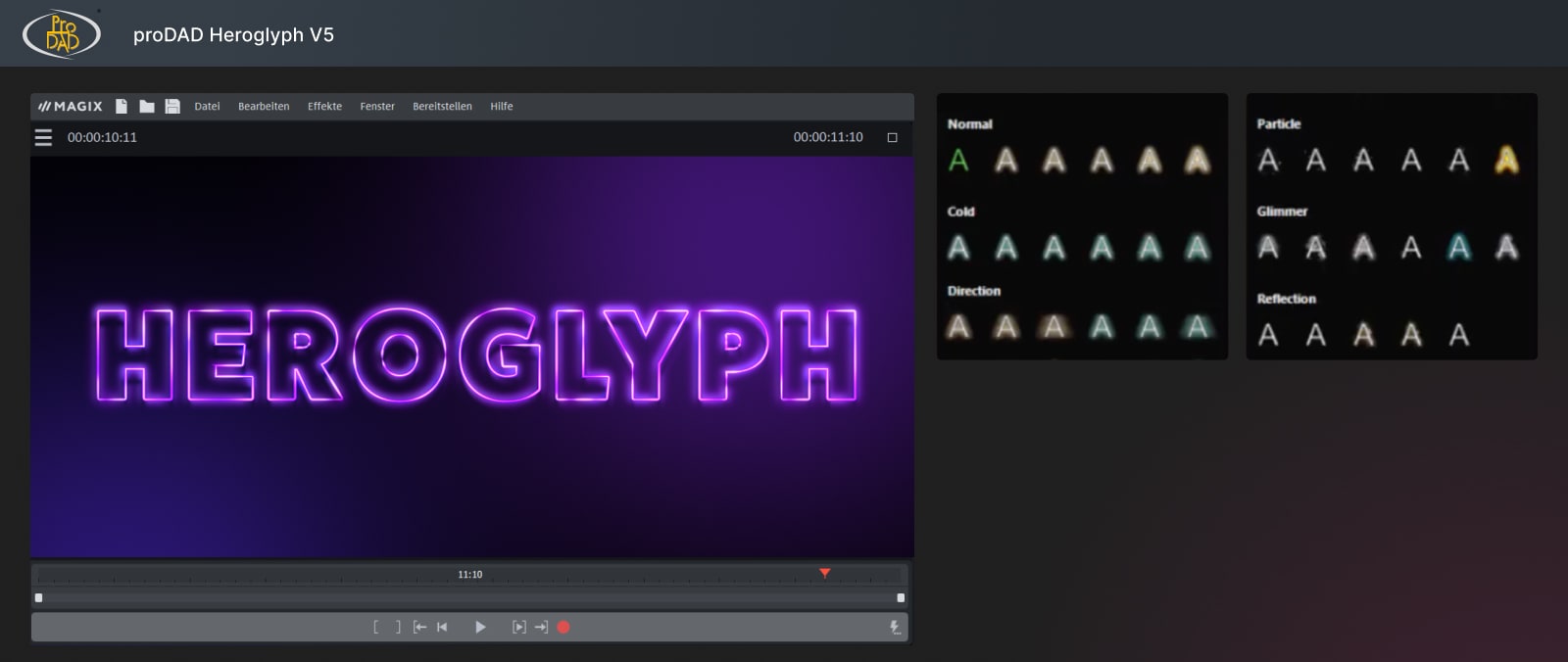Screen dimensions: 1568x662
Task: Select the second Glimmer style preset
Action: coord(1316,248)
